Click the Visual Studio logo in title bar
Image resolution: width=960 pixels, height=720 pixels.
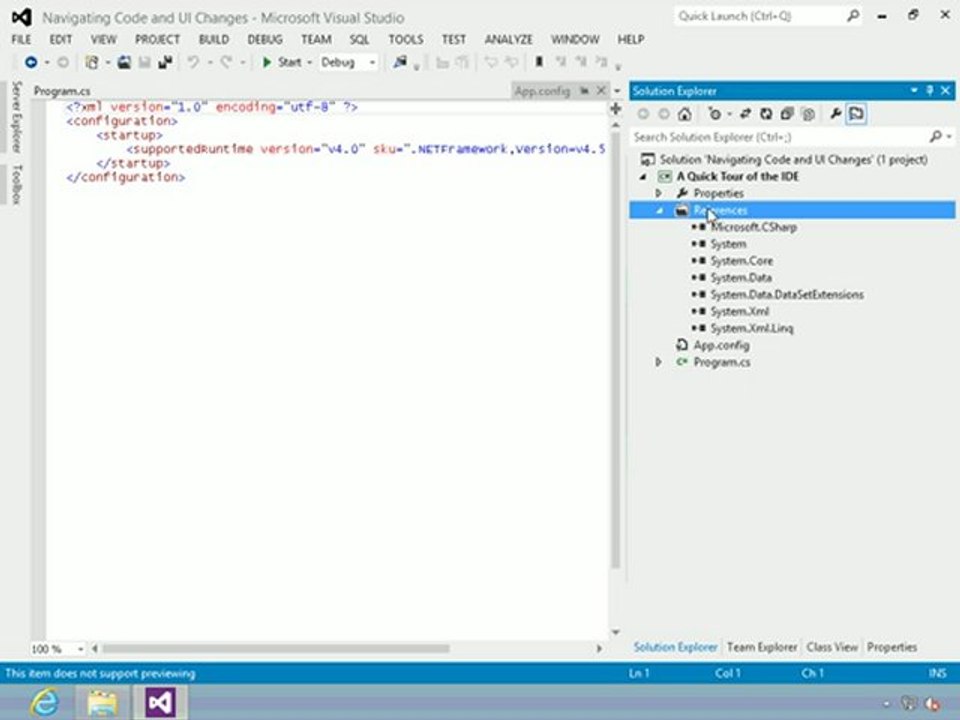pos(21,17)
